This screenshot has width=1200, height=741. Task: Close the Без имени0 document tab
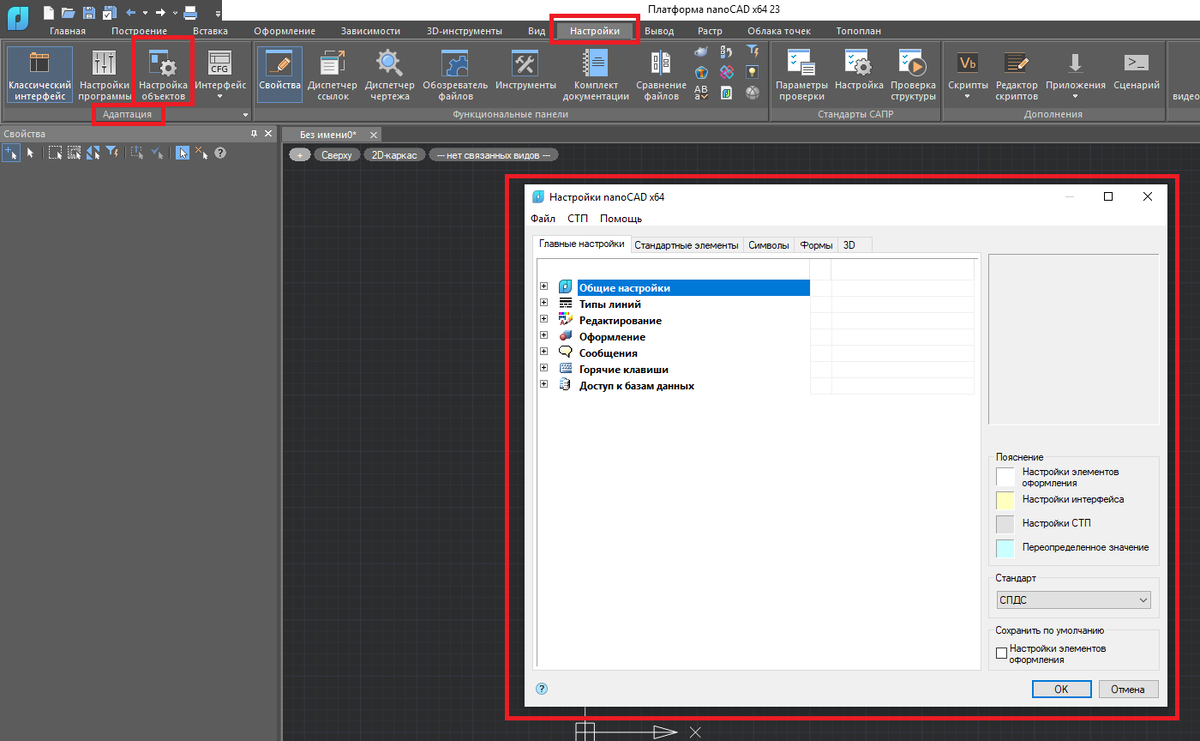point(373,134)
